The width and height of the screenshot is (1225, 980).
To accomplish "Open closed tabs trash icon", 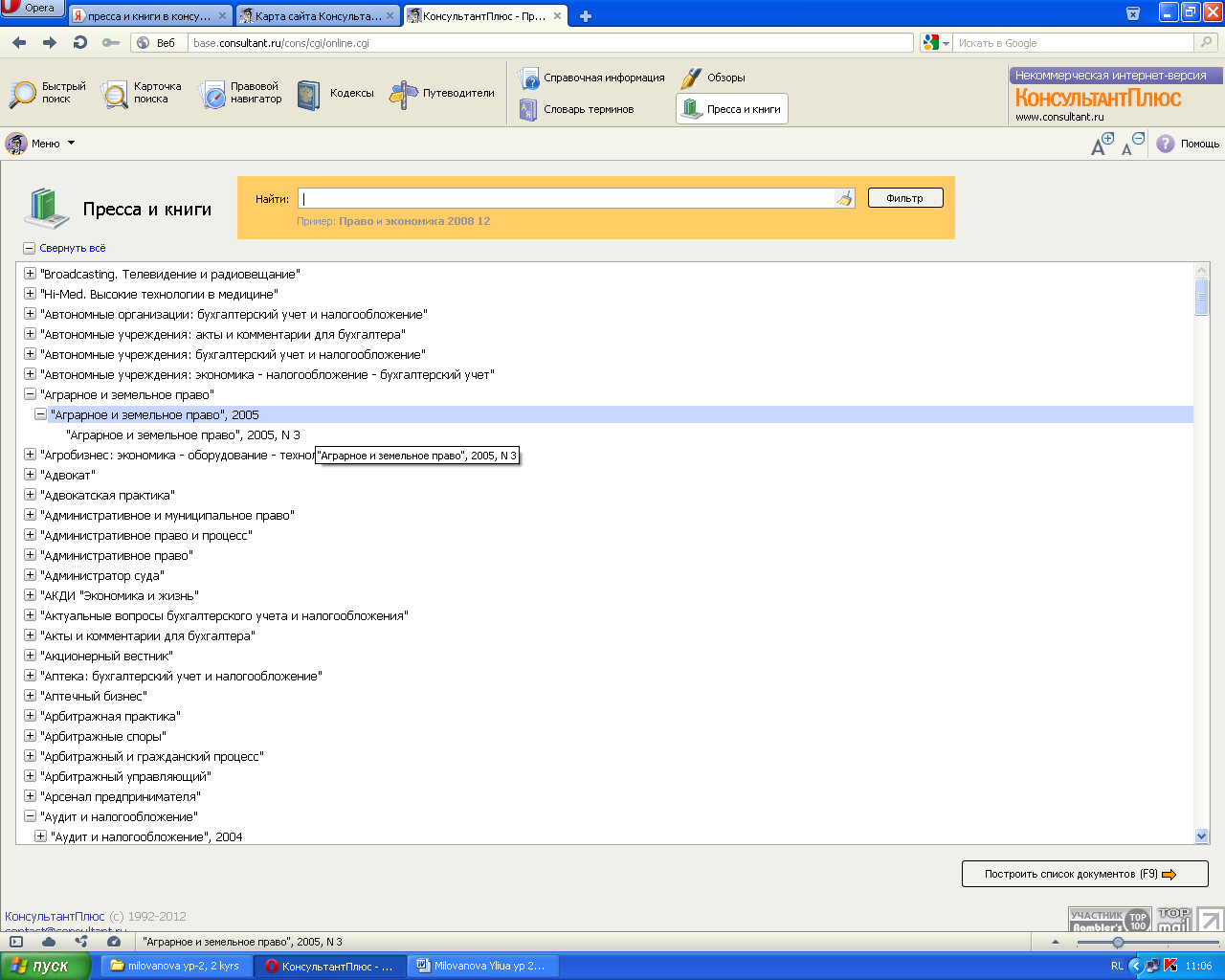I will [x=1133, y=13].
